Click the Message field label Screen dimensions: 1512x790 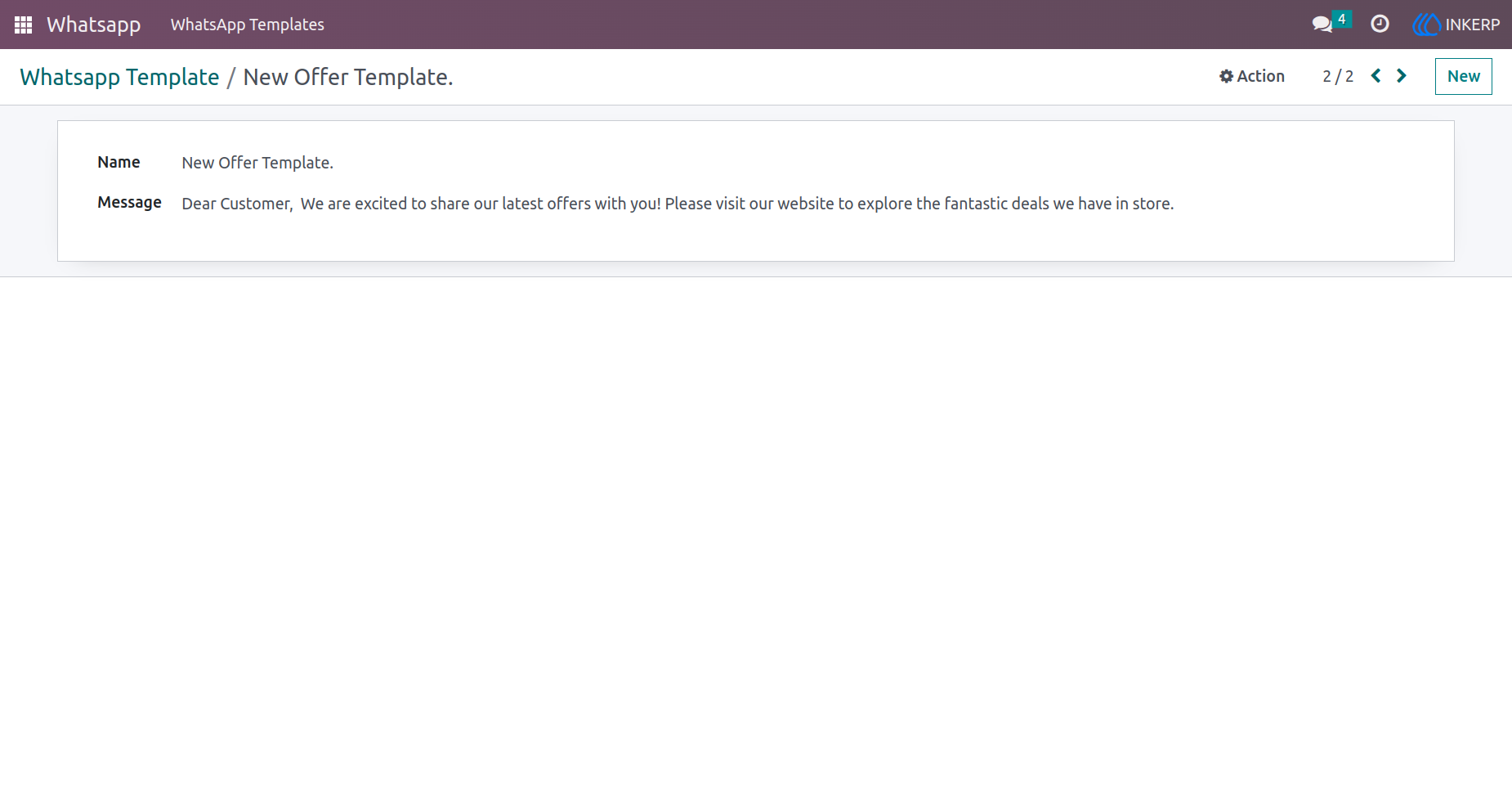(x=129, y=202)
